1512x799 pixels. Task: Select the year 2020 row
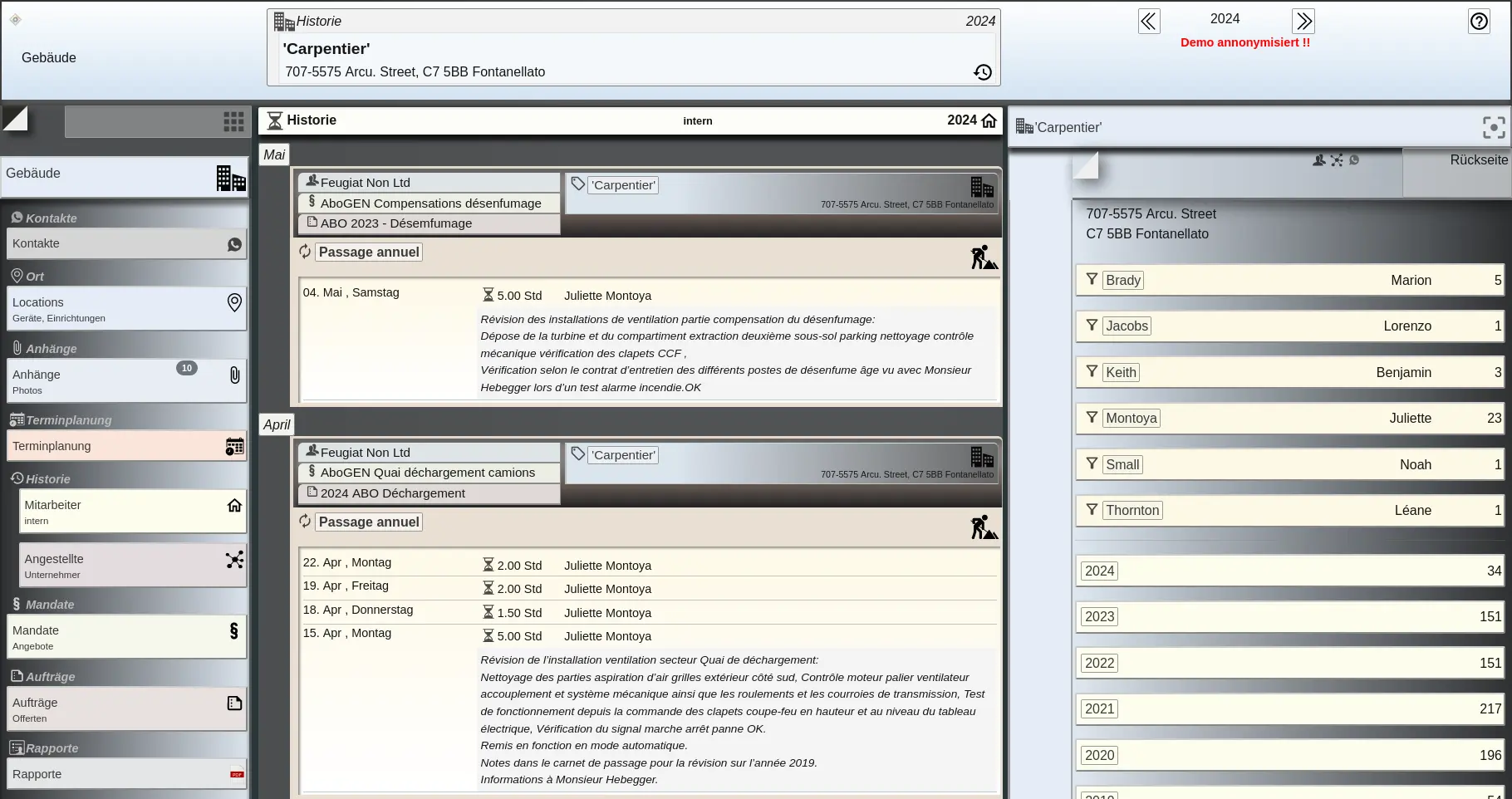[x=1291, y=756]
